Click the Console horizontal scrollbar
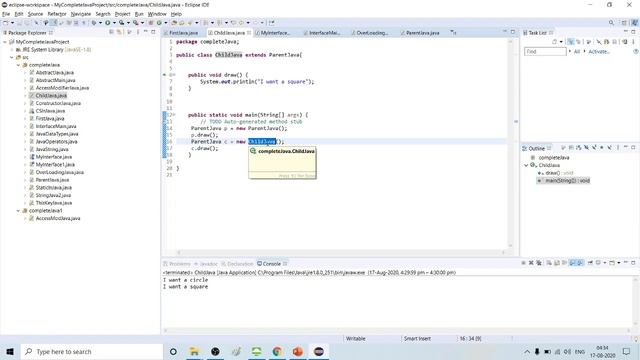Viewport: 640px width, 360px height. (x=397, y=331)
